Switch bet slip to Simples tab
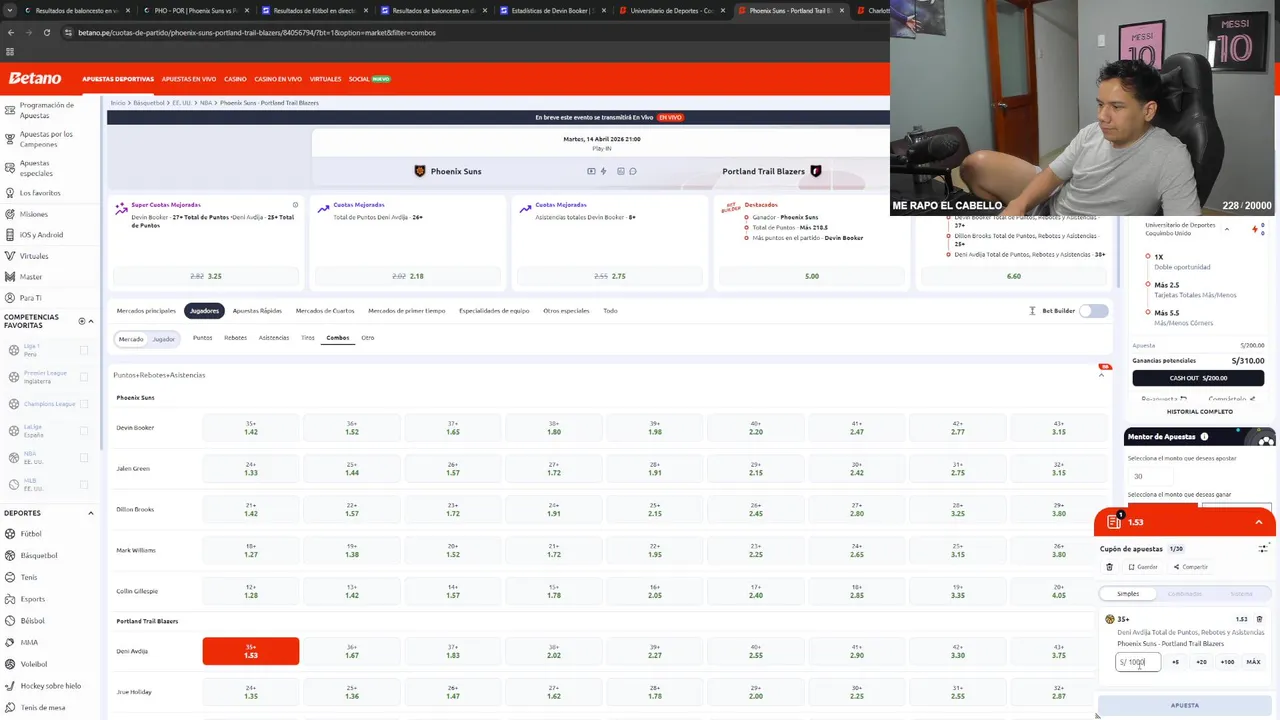This screenshot has height=720, width=1280. pyautogui.click(x=1128, y=594)
